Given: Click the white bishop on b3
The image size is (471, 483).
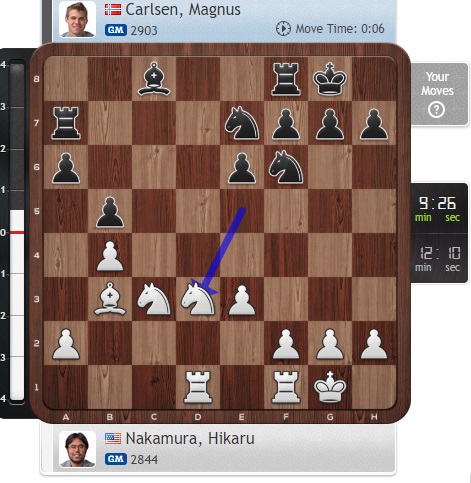Looking at the screenshot, I should (110, 299).
